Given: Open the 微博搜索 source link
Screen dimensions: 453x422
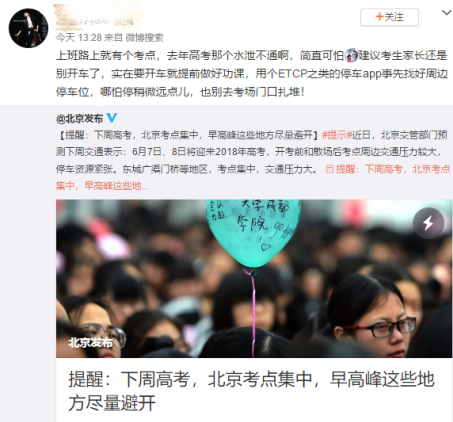Looking at the screenshot, I should pos(144,37).
